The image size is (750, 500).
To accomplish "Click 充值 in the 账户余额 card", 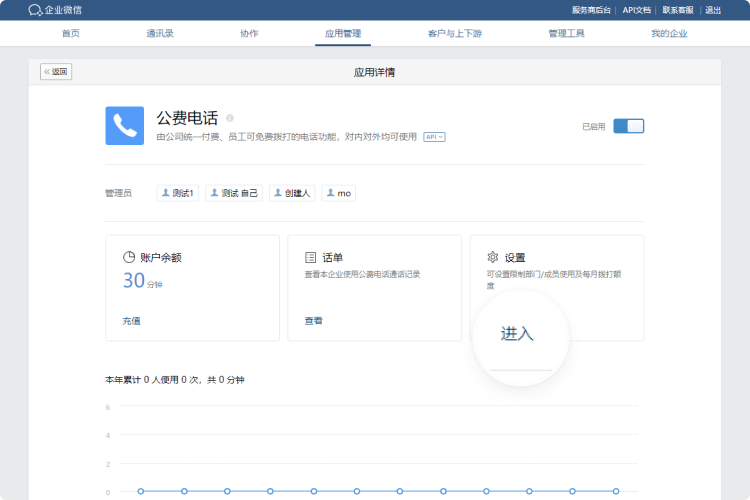I will pyautogui.click(x=132, y=321).
